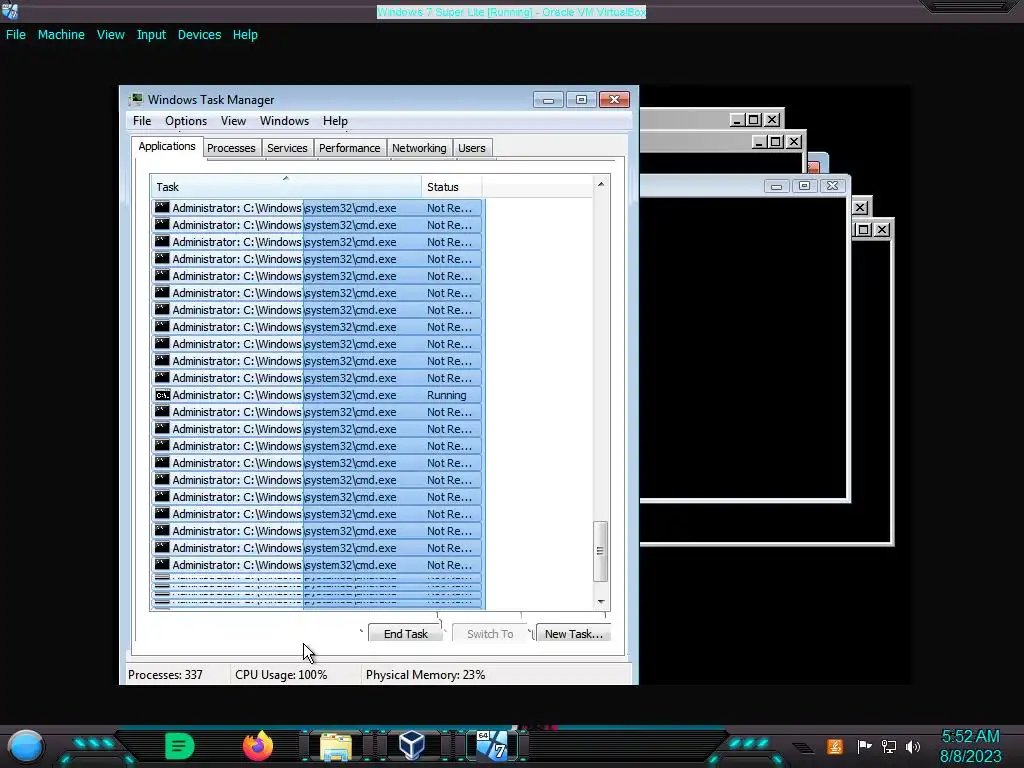Click the End Task button
This screenshot has height=768, width=1024.
(x=406, y=633)
